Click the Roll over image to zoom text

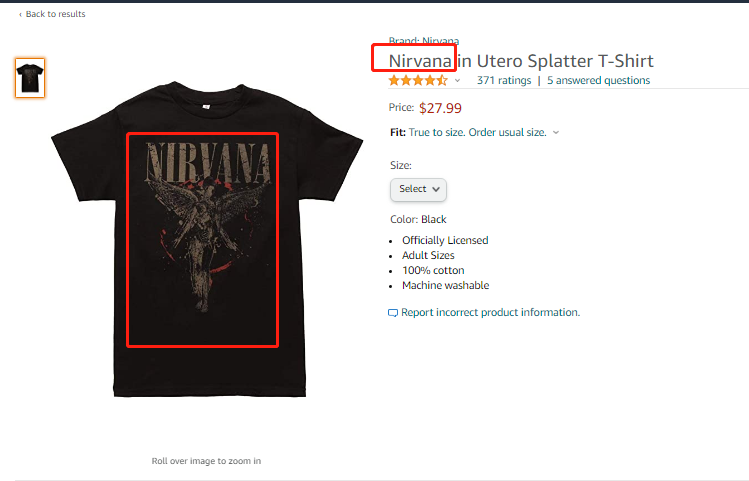206,461
